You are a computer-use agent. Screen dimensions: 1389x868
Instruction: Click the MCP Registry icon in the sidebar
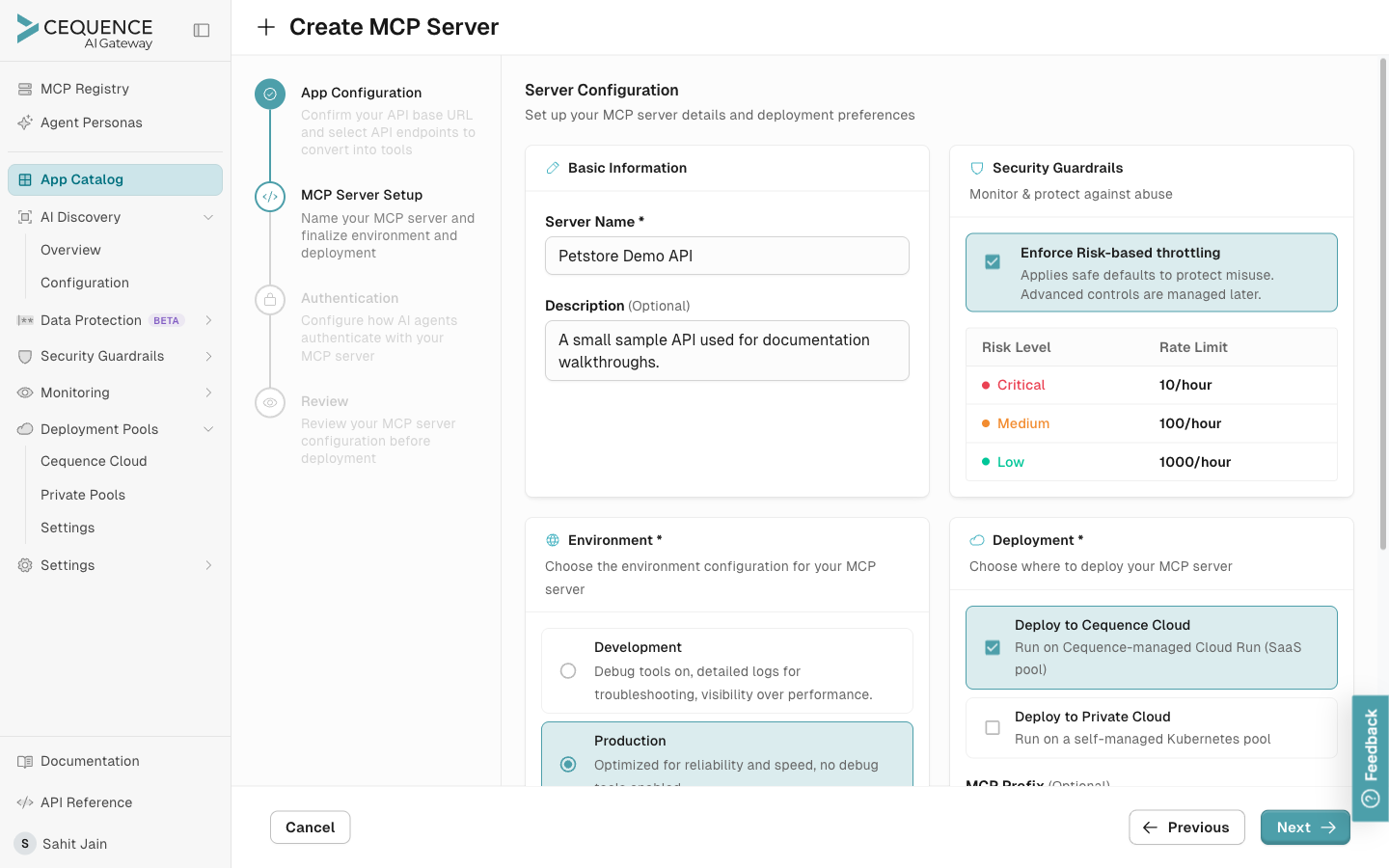(x=25, y=89)
